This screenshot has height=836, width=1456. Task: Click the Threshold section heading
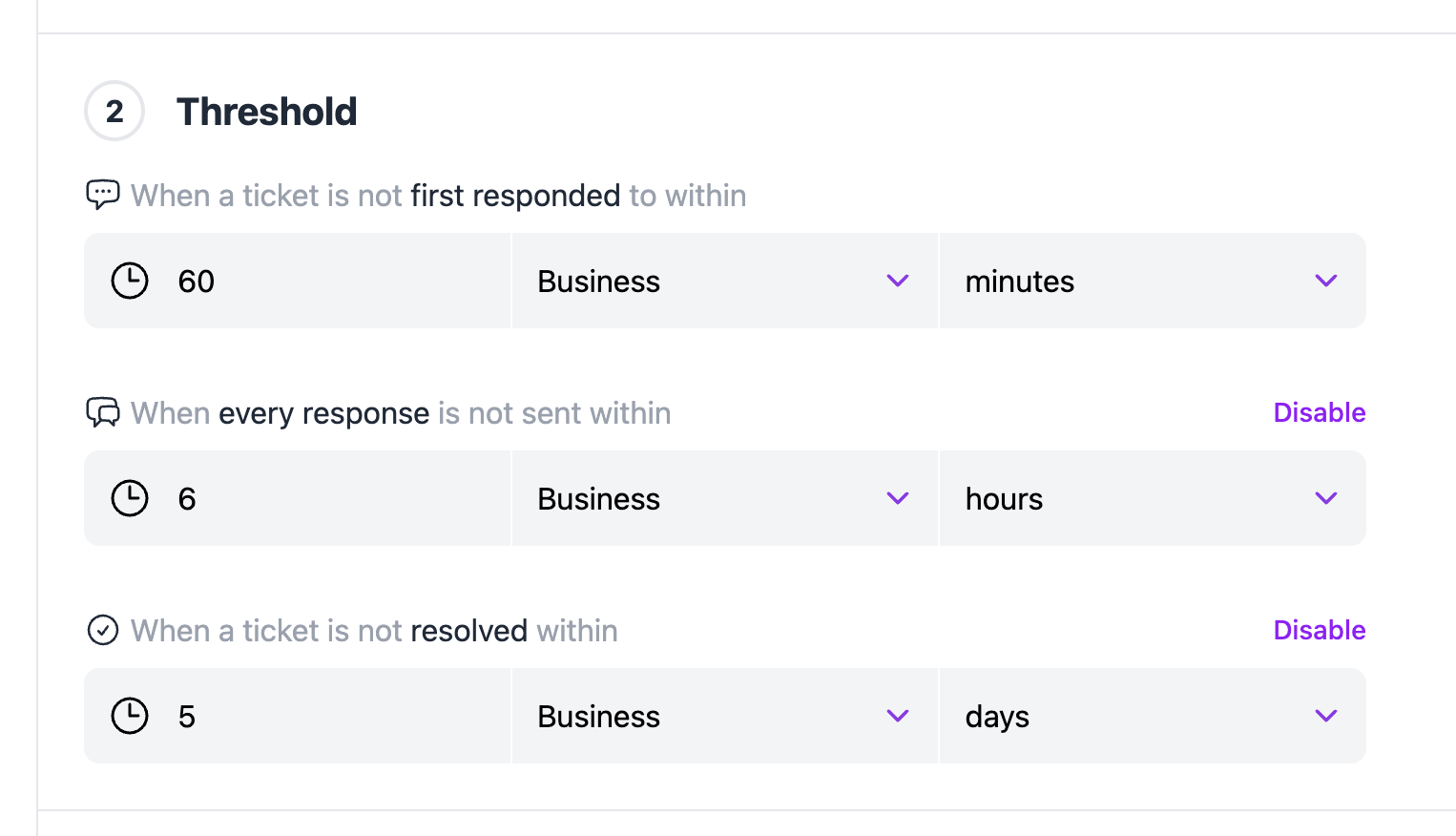click(x=267, y=112)
